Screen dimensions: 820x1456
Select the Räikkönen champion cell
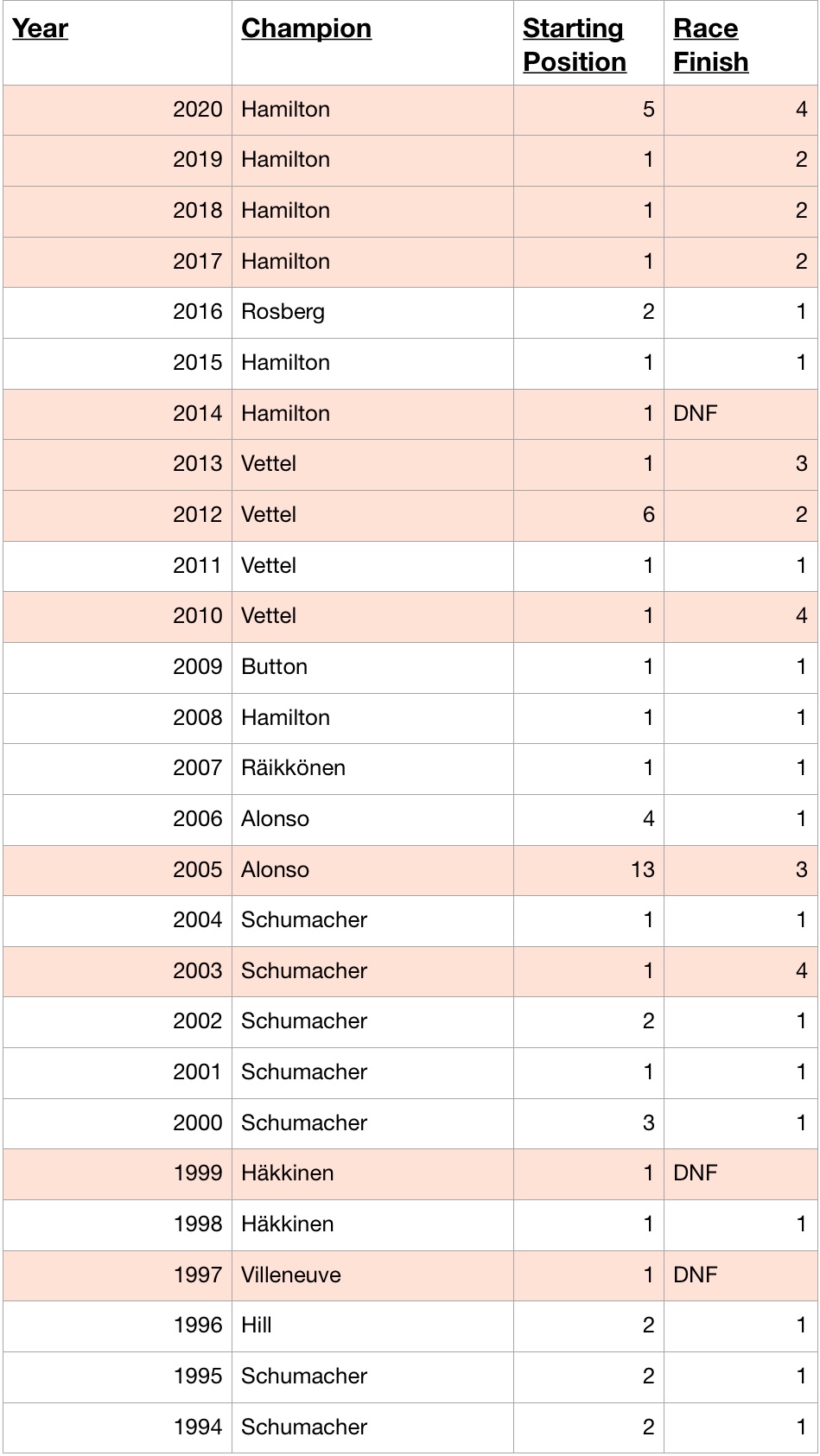pyautogui.click(x=293, y=768)
